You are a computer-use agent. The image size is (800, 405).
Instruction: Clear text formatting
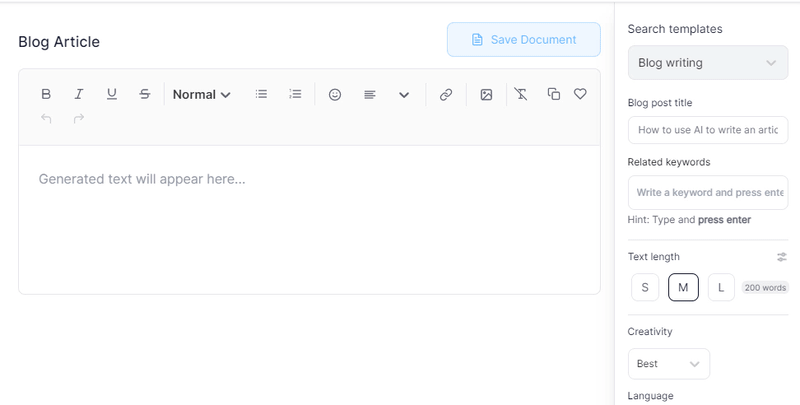pos(521,94)
